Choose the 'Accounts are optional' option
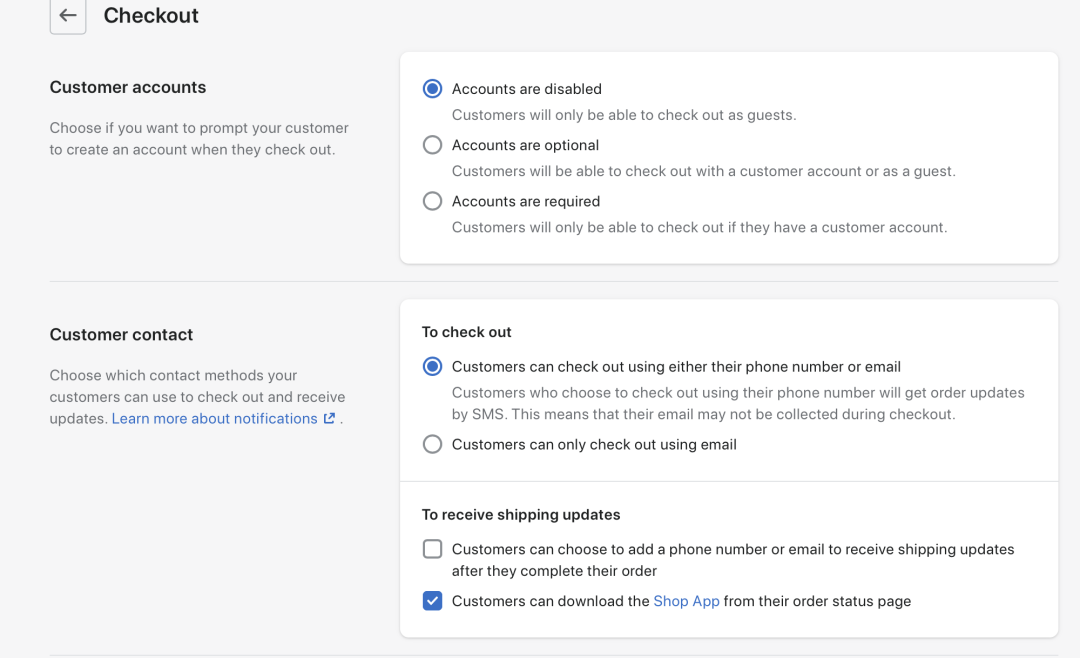 [432, 145]
